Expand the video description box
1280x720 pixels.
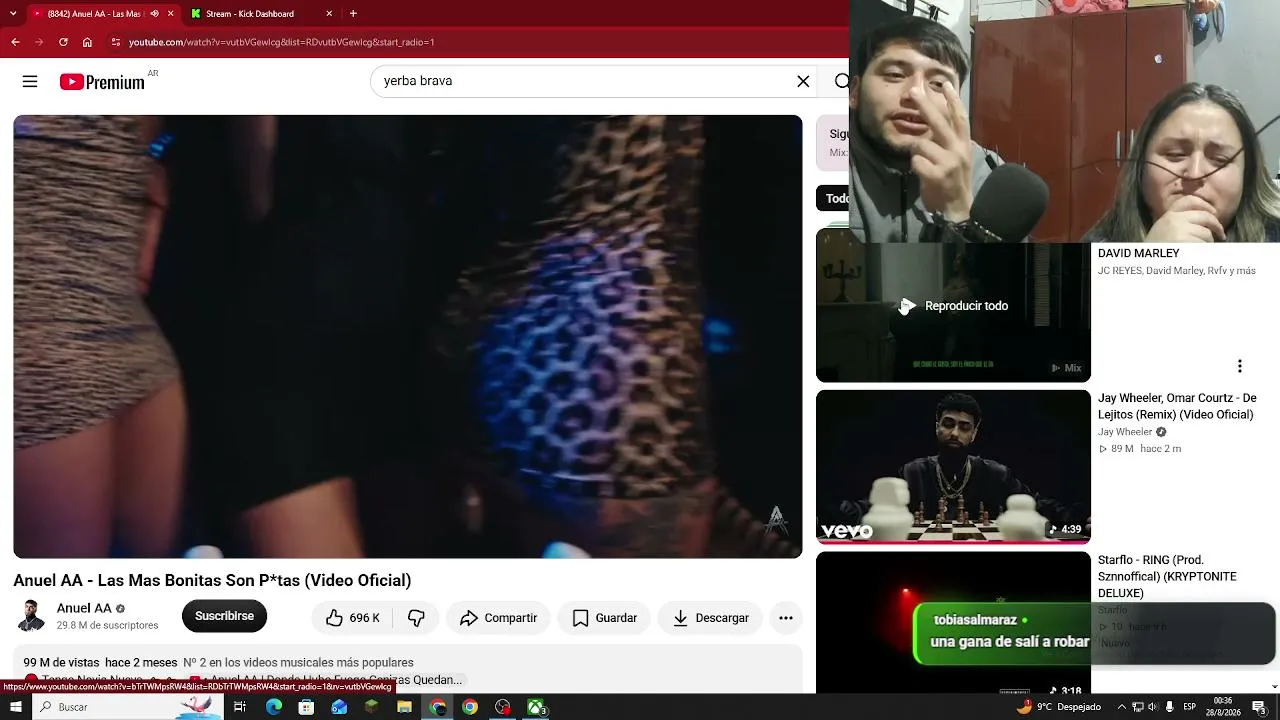point(408,670)
